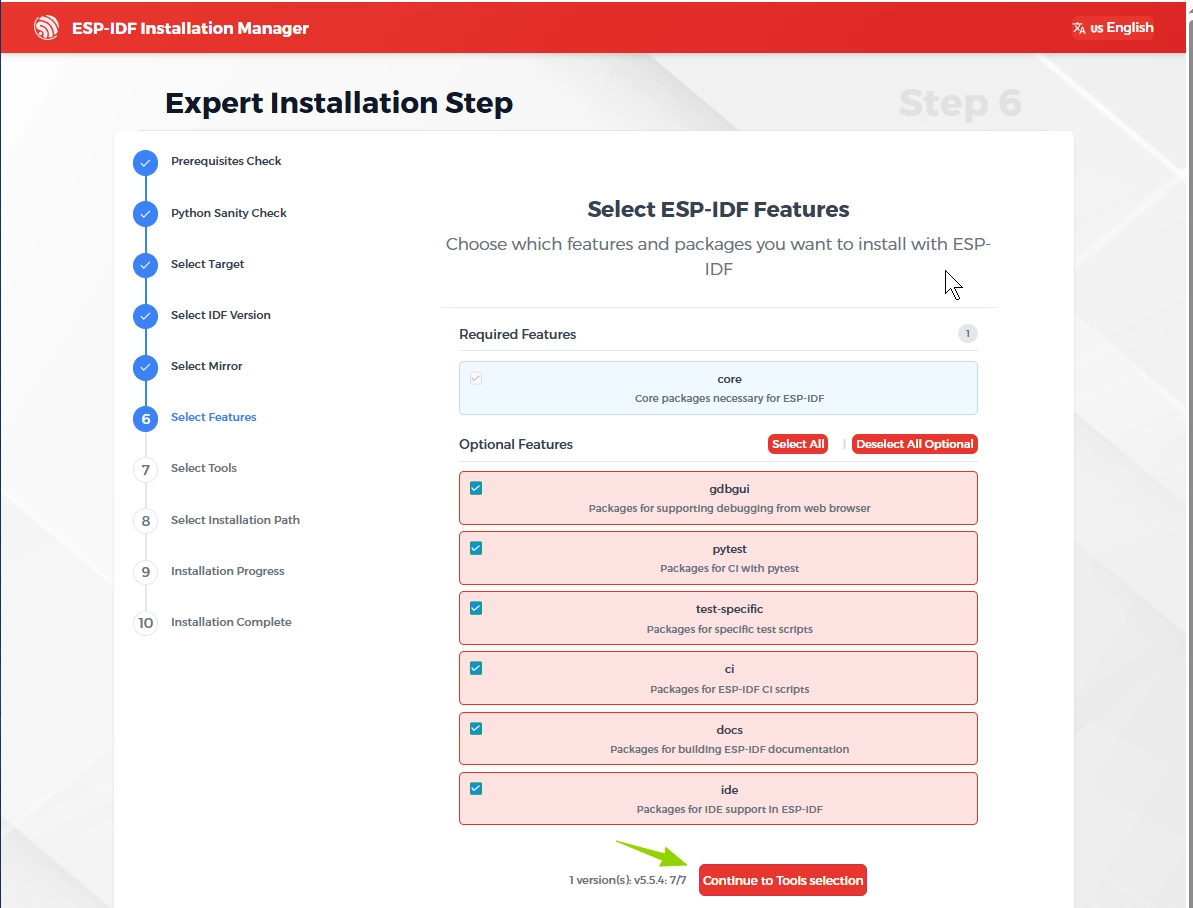Viewport: 1193px width, 908px height.
Task: Go to Select Mirror step label
Action: [206, 366]
